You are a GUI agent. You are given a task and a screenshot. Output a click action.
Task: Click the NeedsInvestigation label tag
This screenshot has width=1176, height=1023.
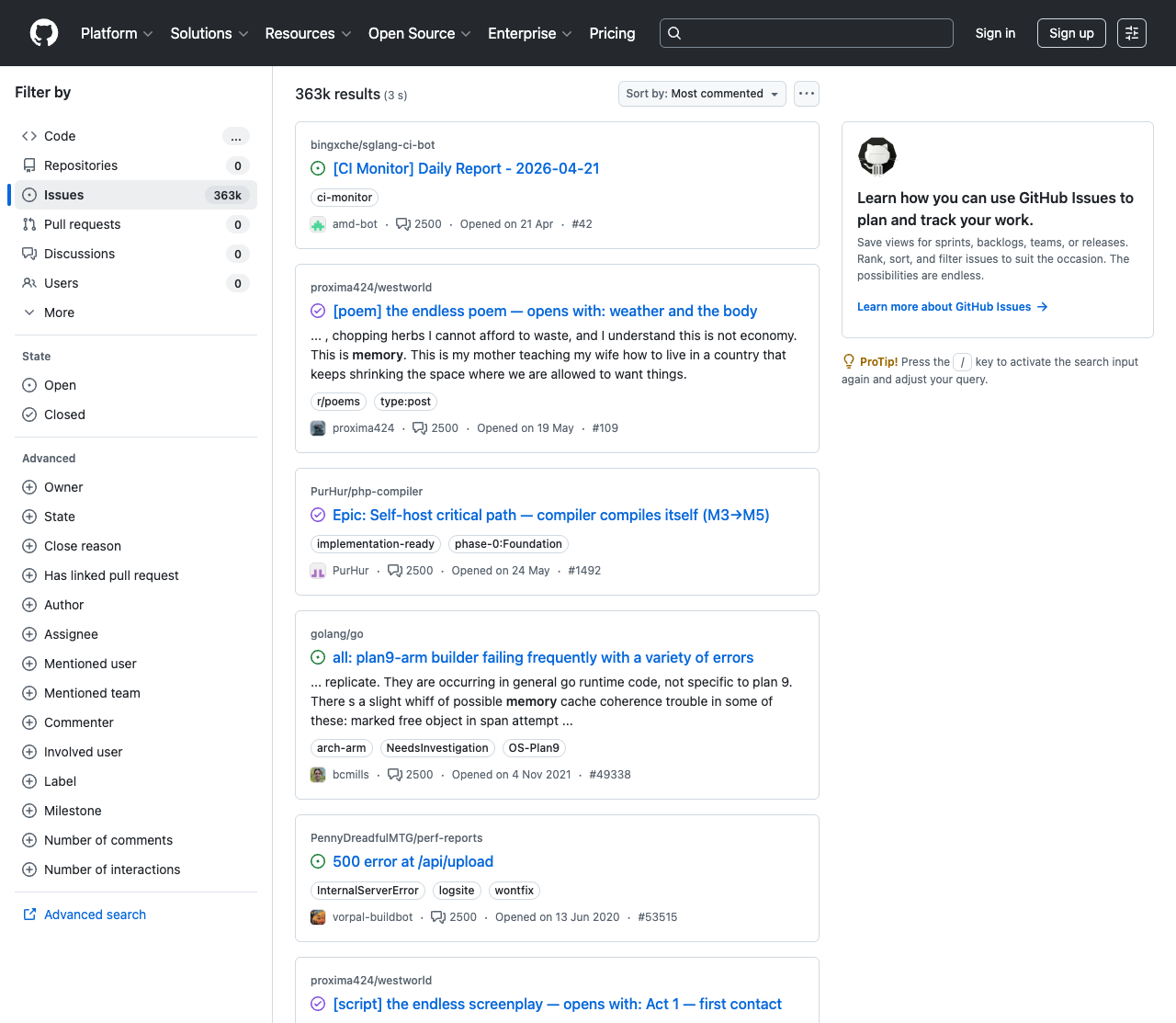click(x=437, y=748)
